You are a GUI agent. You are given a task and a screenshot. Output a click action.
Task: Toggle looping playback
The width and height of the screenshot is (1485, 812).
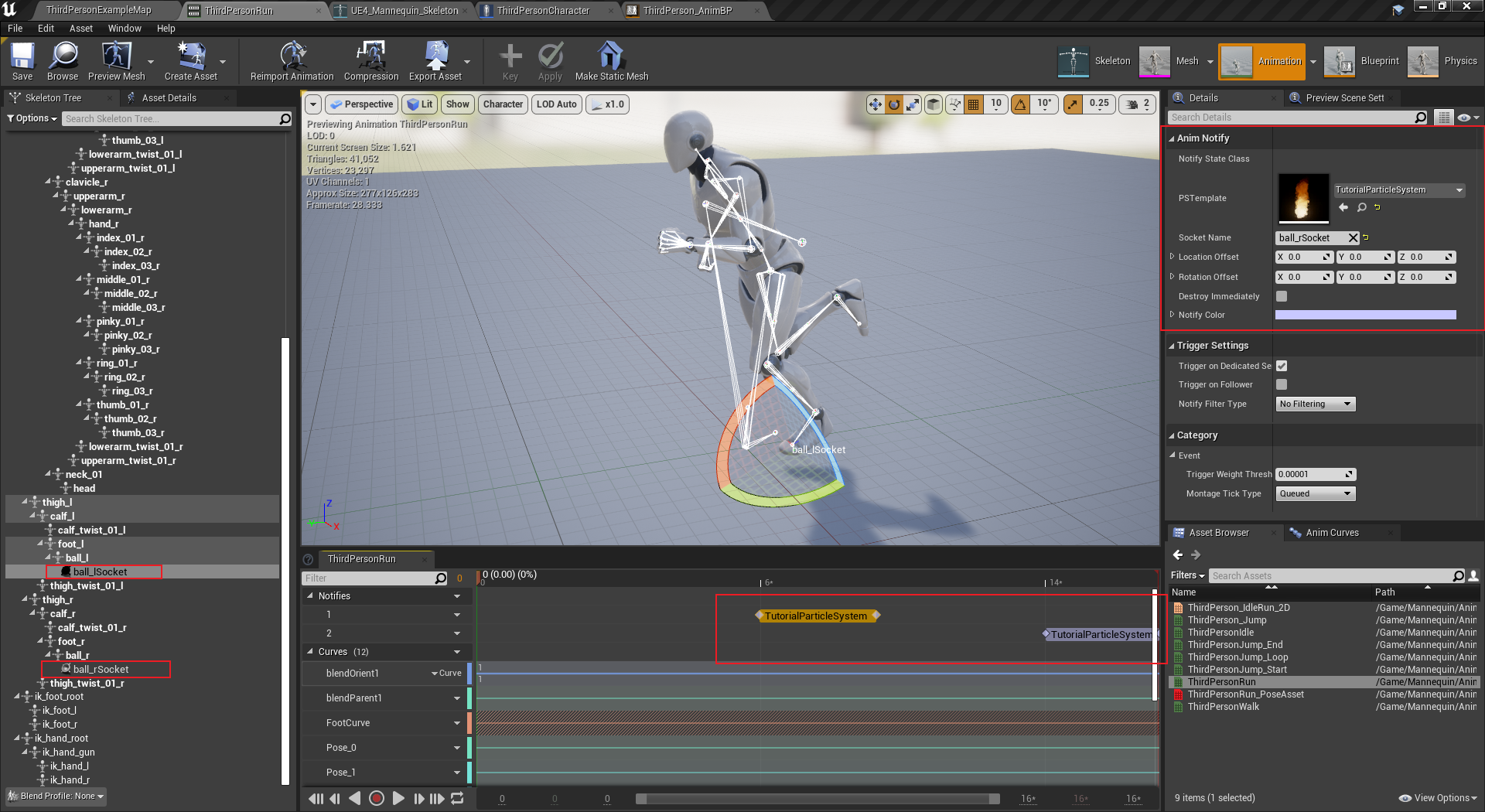click(x=458, y=798)
